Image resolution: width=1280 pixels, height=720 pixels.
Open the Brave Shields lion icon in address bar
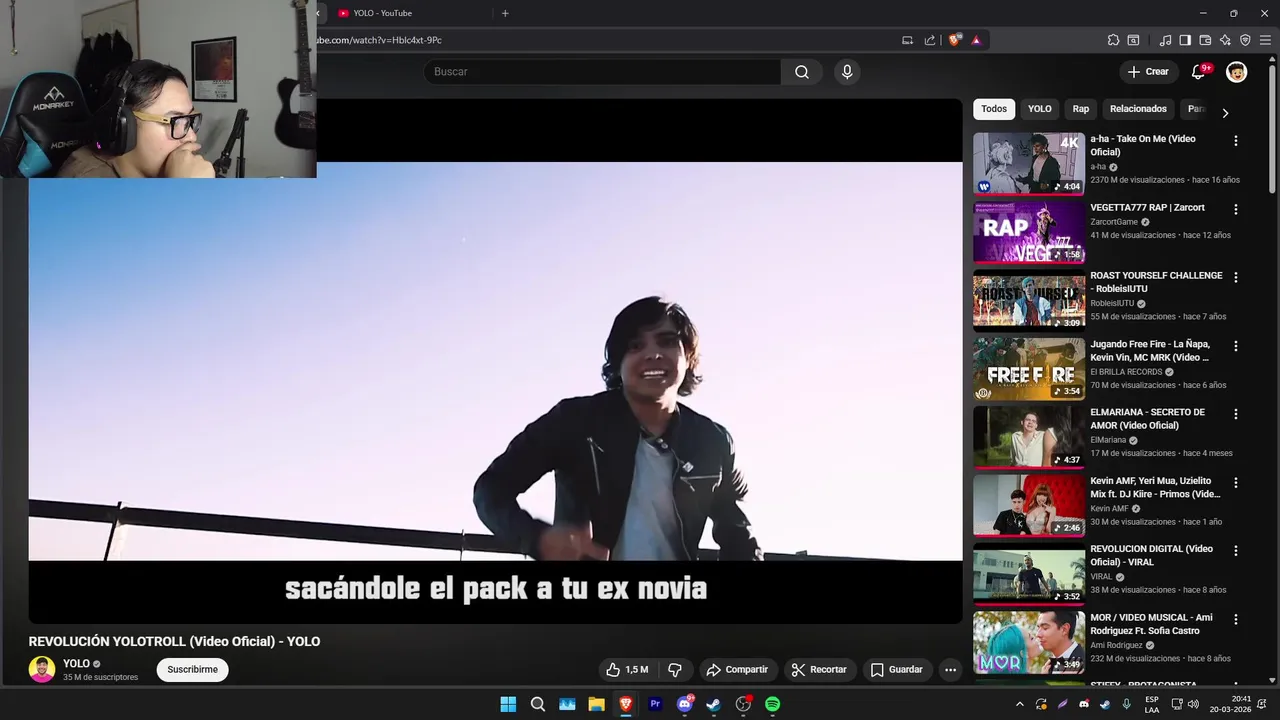tap(955, 40)
